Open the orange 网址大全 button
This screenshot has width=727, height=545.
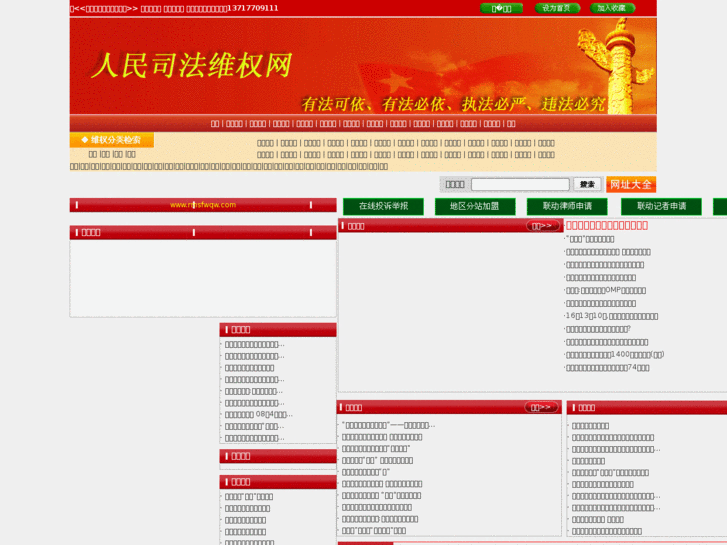(x=631, y=185)
